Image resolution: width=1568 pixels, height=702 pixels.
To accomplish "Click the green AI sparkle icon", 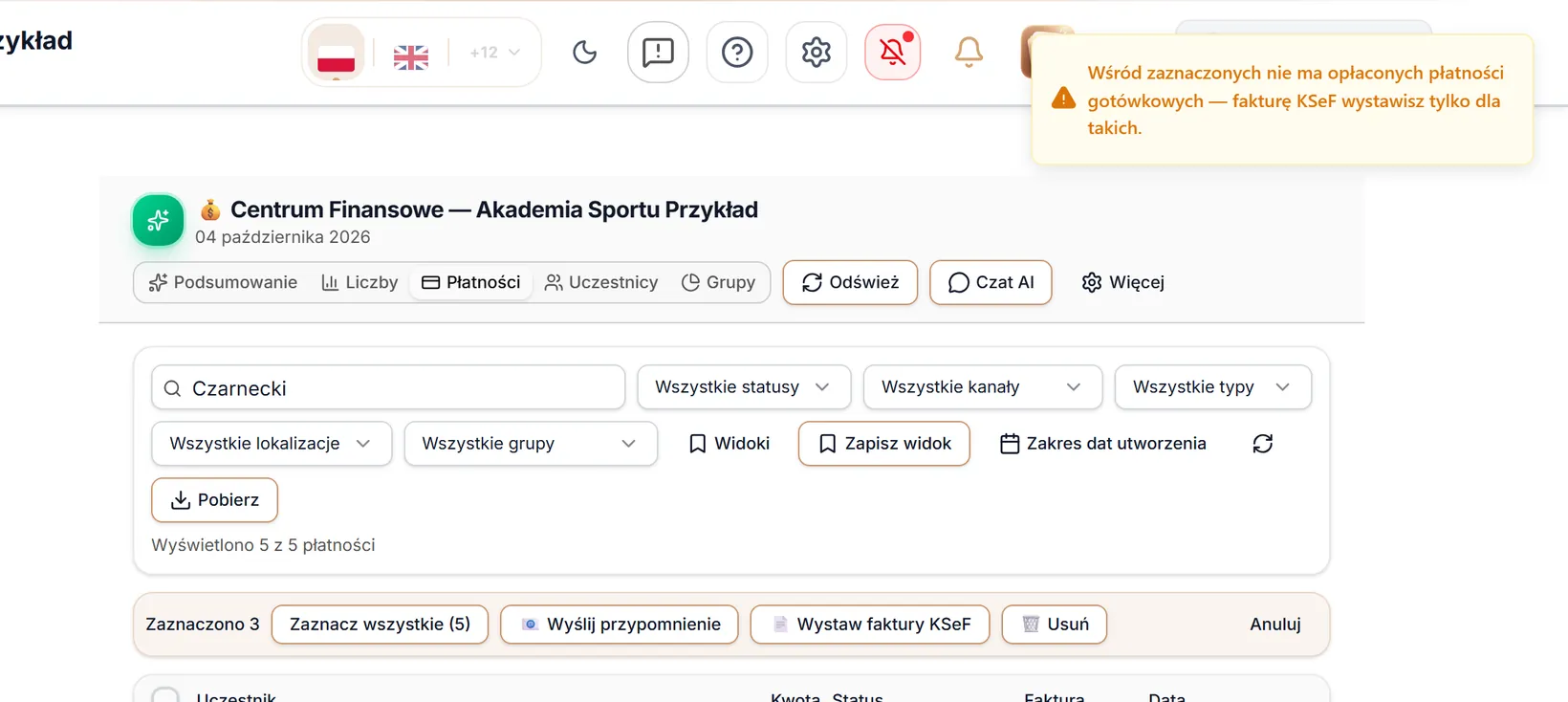I will click(159, 221).
